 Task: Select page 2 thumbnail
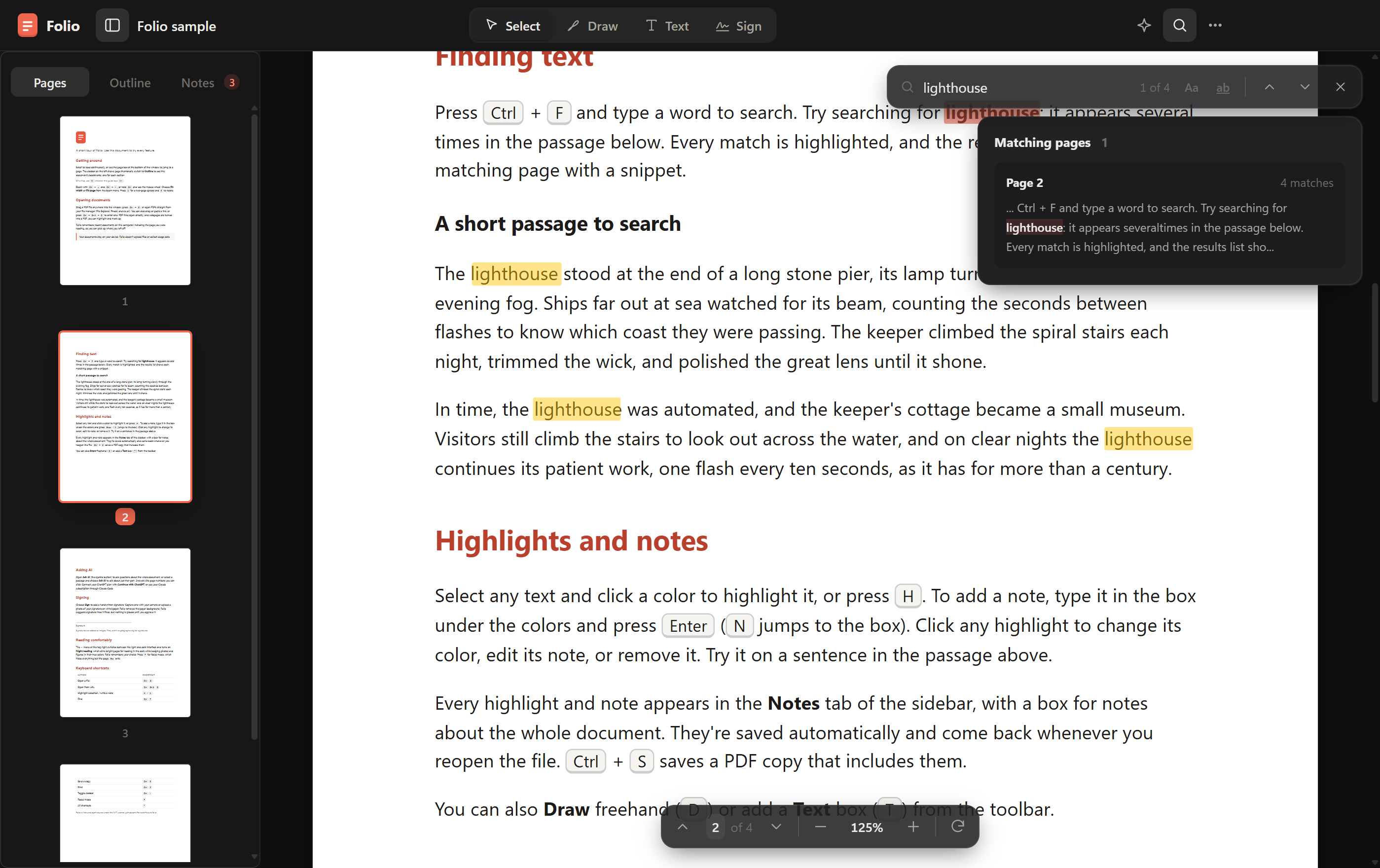click(125, 417)
